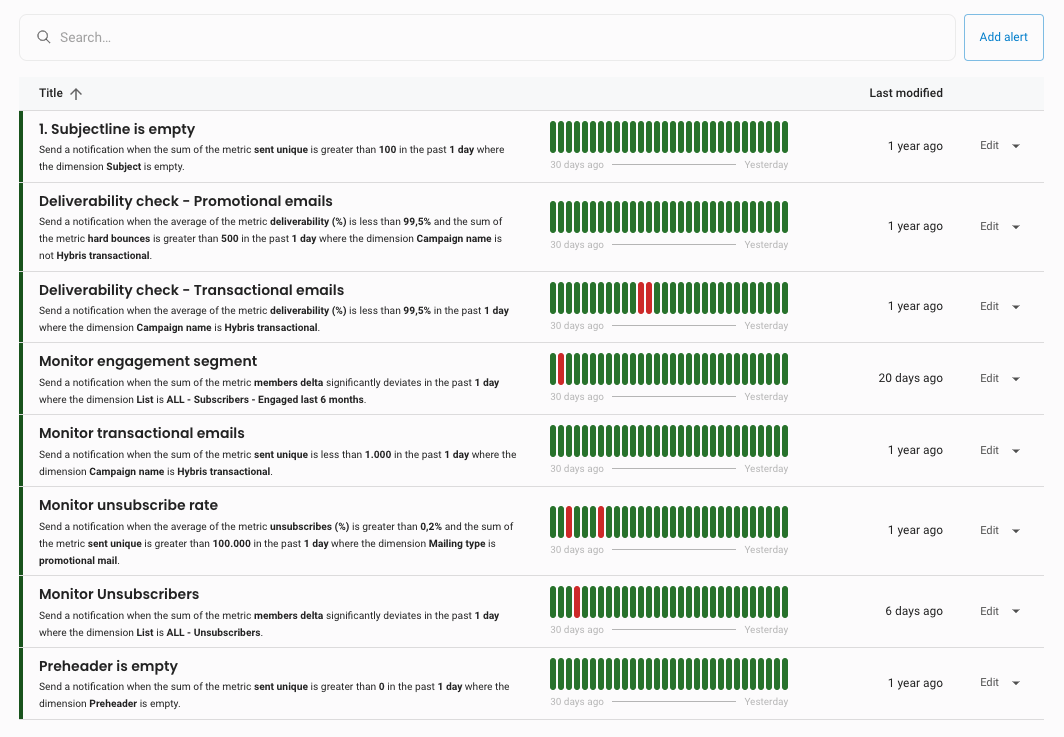This screenshot has height=737, width=1064.
Task: Click red bar in Monitor engagement segment timeline
Action: [x=561, y=369]
